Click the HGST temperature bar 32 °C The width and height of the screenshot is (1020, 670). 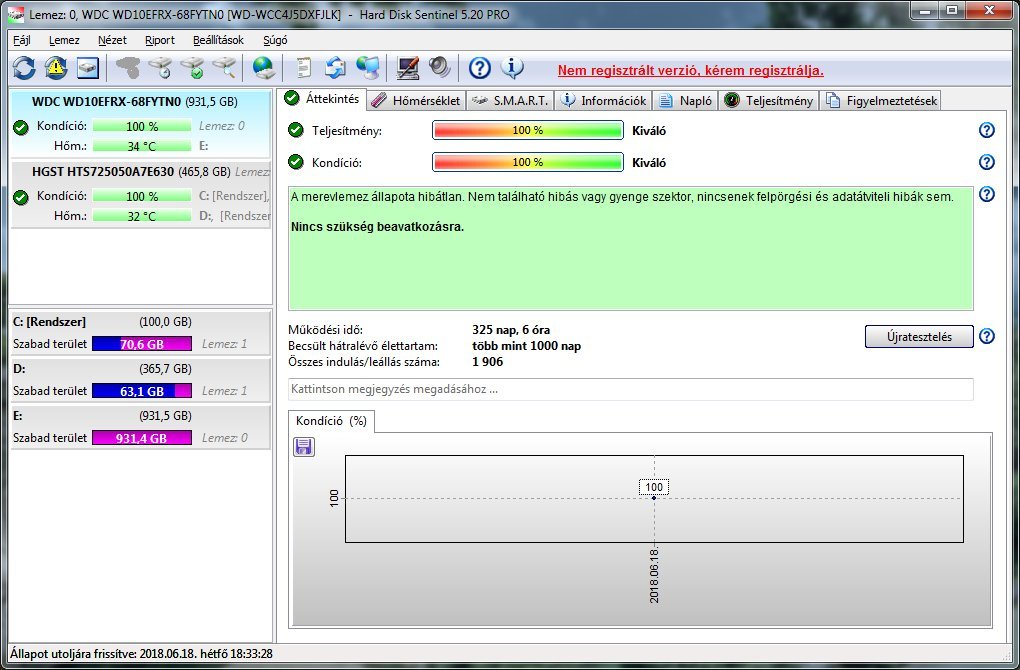[x=142, y=216]
